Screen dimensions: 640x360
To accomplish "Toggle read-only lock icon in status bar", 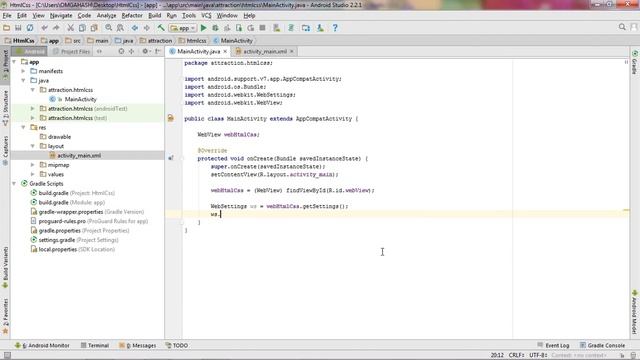I will tap(622, 355).
